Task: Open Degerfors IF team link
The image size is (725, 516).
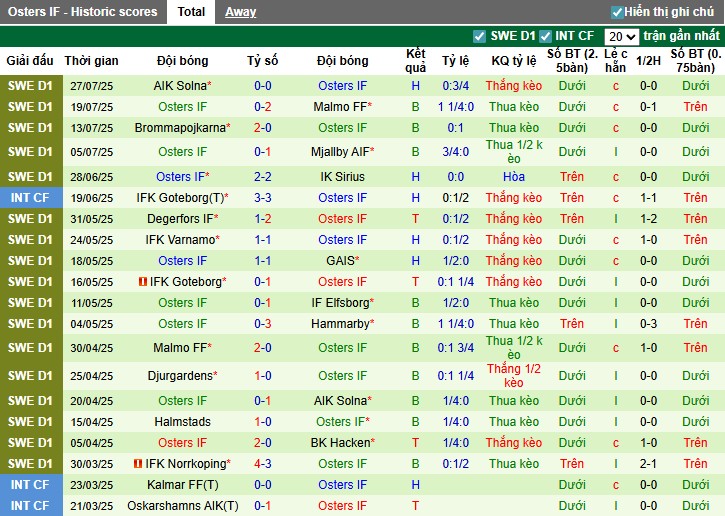Action: (x=180, y=219)
